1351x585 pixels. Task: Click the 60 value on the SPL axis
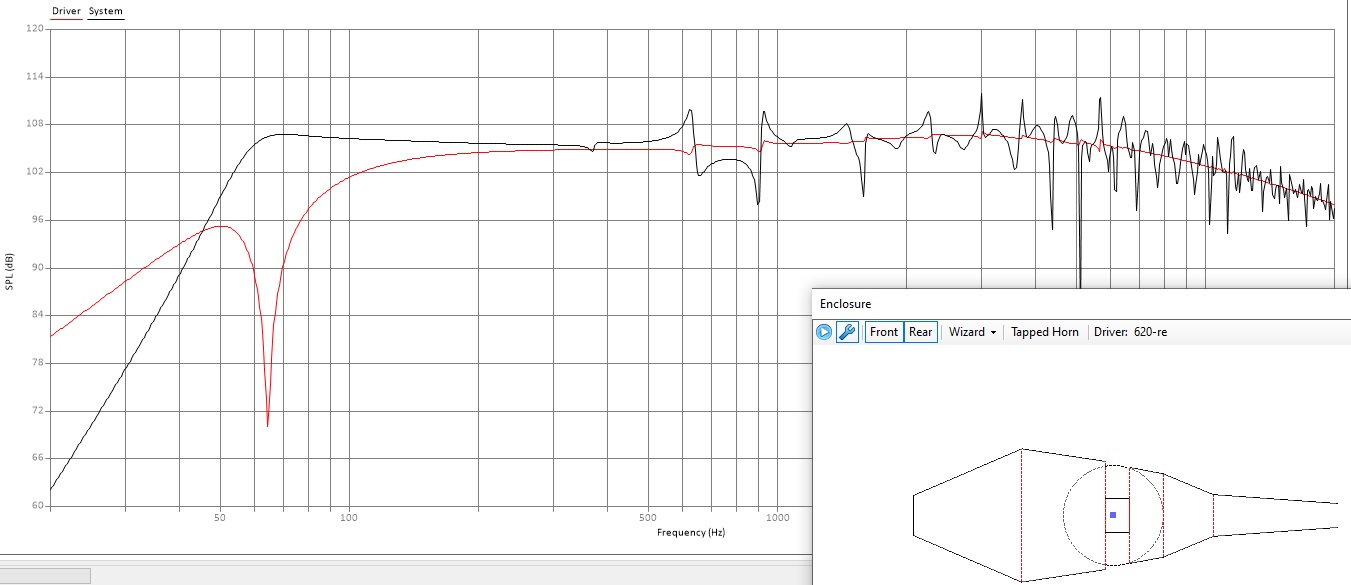click(x=38, y=506)
